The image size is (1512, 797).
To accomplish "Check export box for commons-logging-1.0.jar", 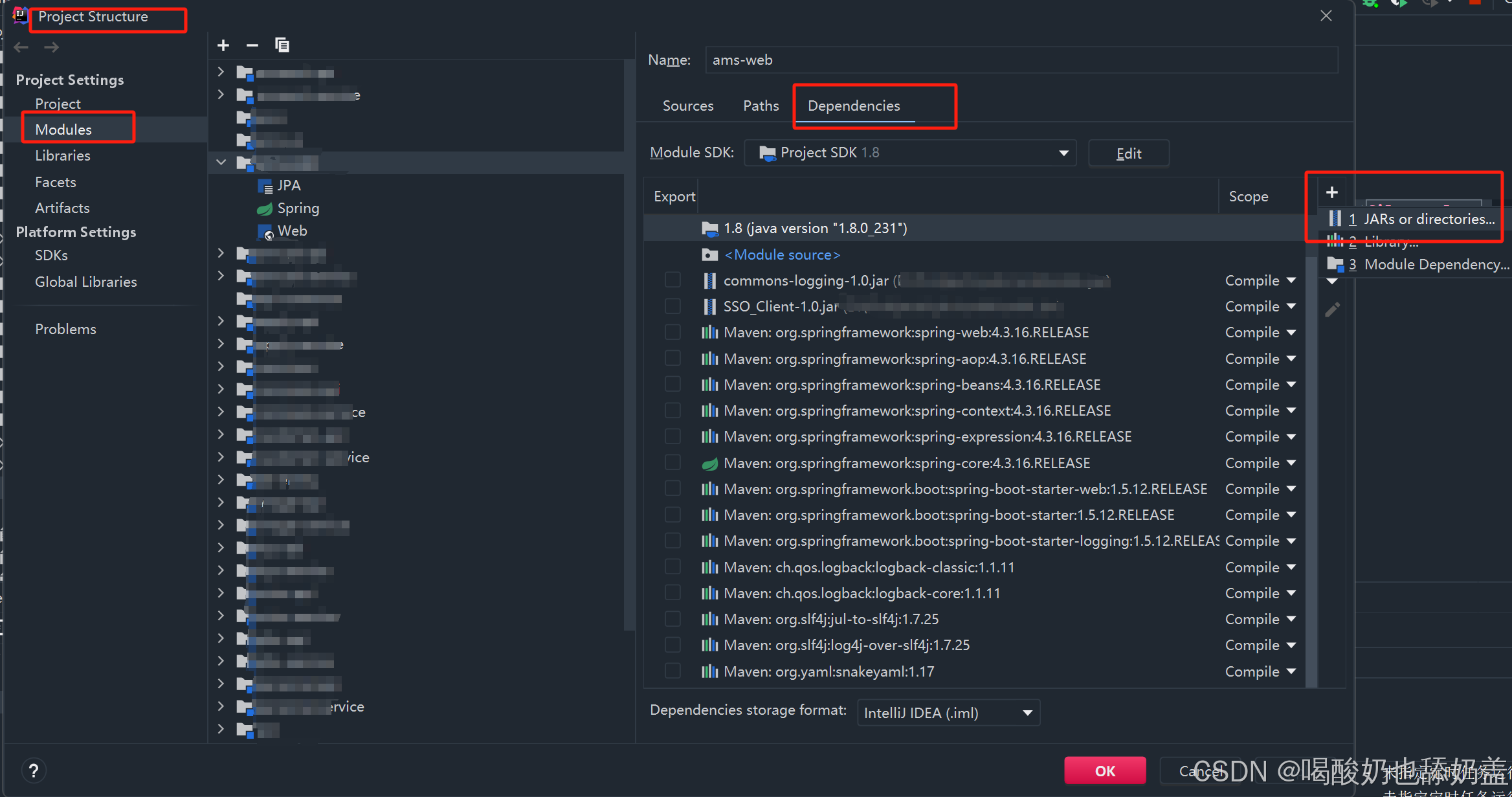I will pyautogui.click(x=673, y=280).
